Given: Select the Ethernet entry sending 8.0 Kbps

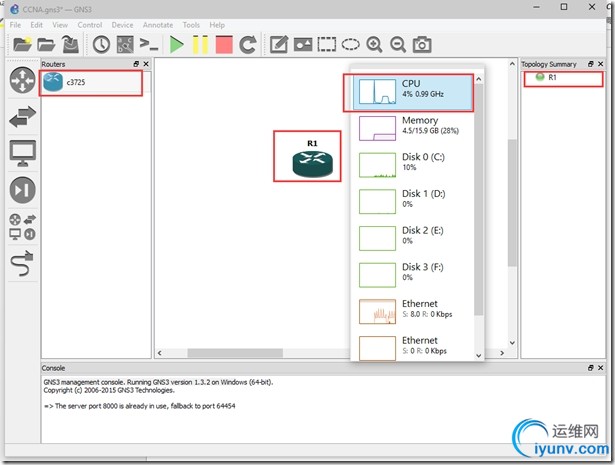Looking at the screenshot, I should (413, 311).
